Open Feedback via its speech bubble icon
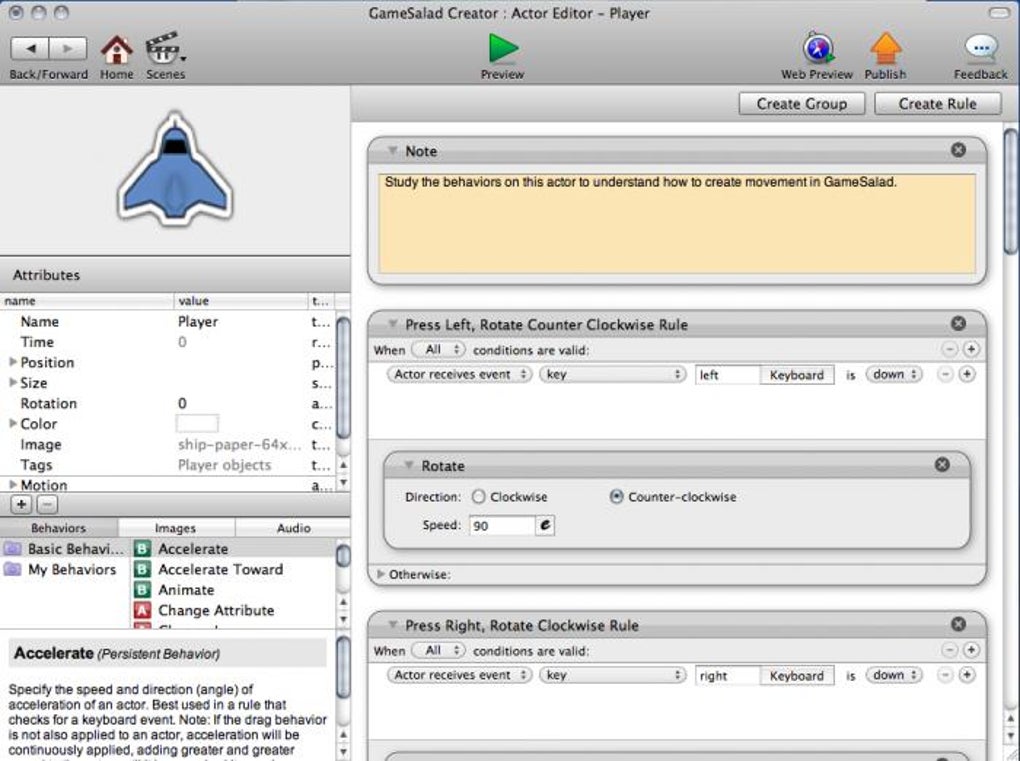 coord(978,47)
